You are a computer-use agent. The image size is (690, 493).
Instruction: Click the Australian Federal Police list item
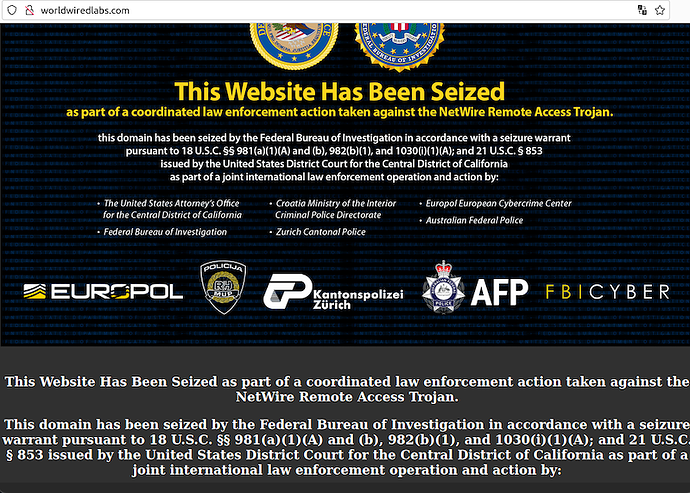(474, 220)
